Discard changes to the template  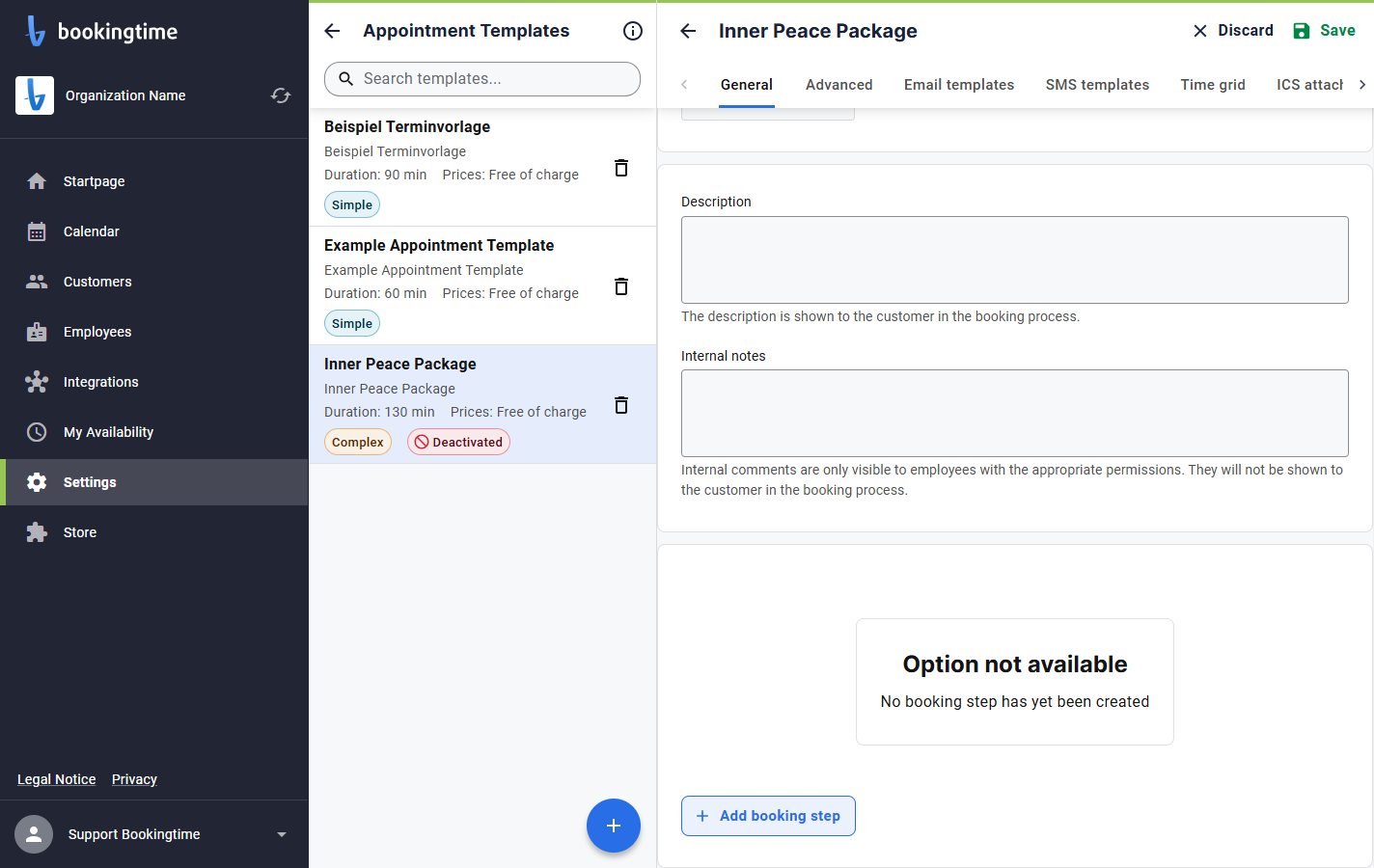[1233, 31]
